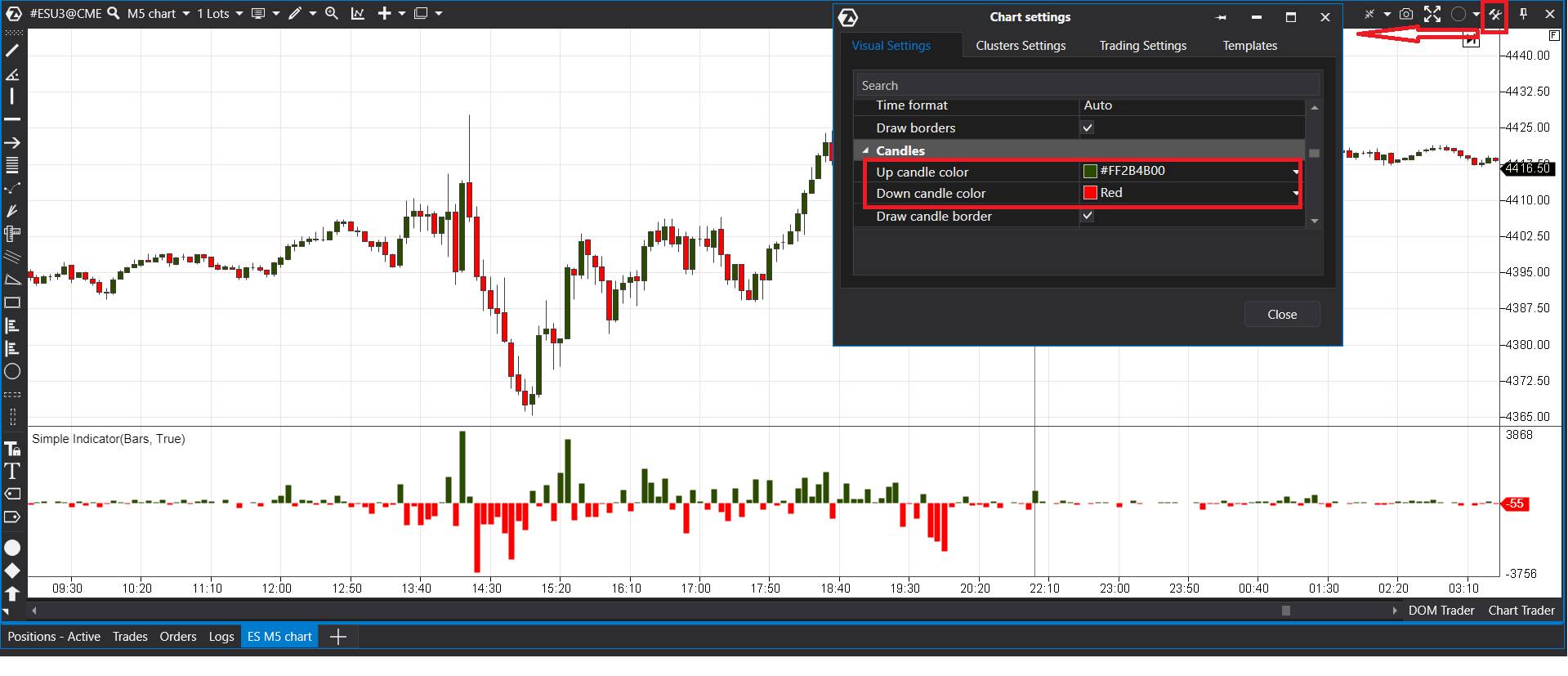Select the rectangle drawing tool in left toolbar

(x=12, y=303)
